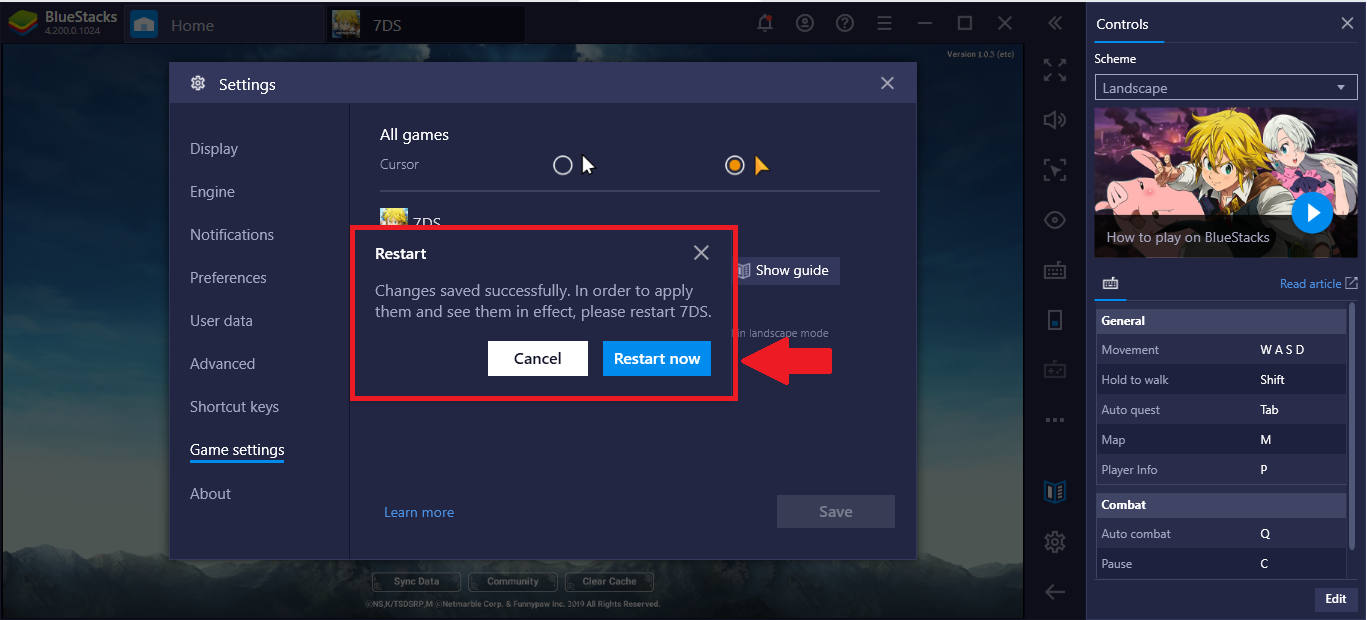
Task: Toggle the eye overlay icon
Action: [1055, 220]
